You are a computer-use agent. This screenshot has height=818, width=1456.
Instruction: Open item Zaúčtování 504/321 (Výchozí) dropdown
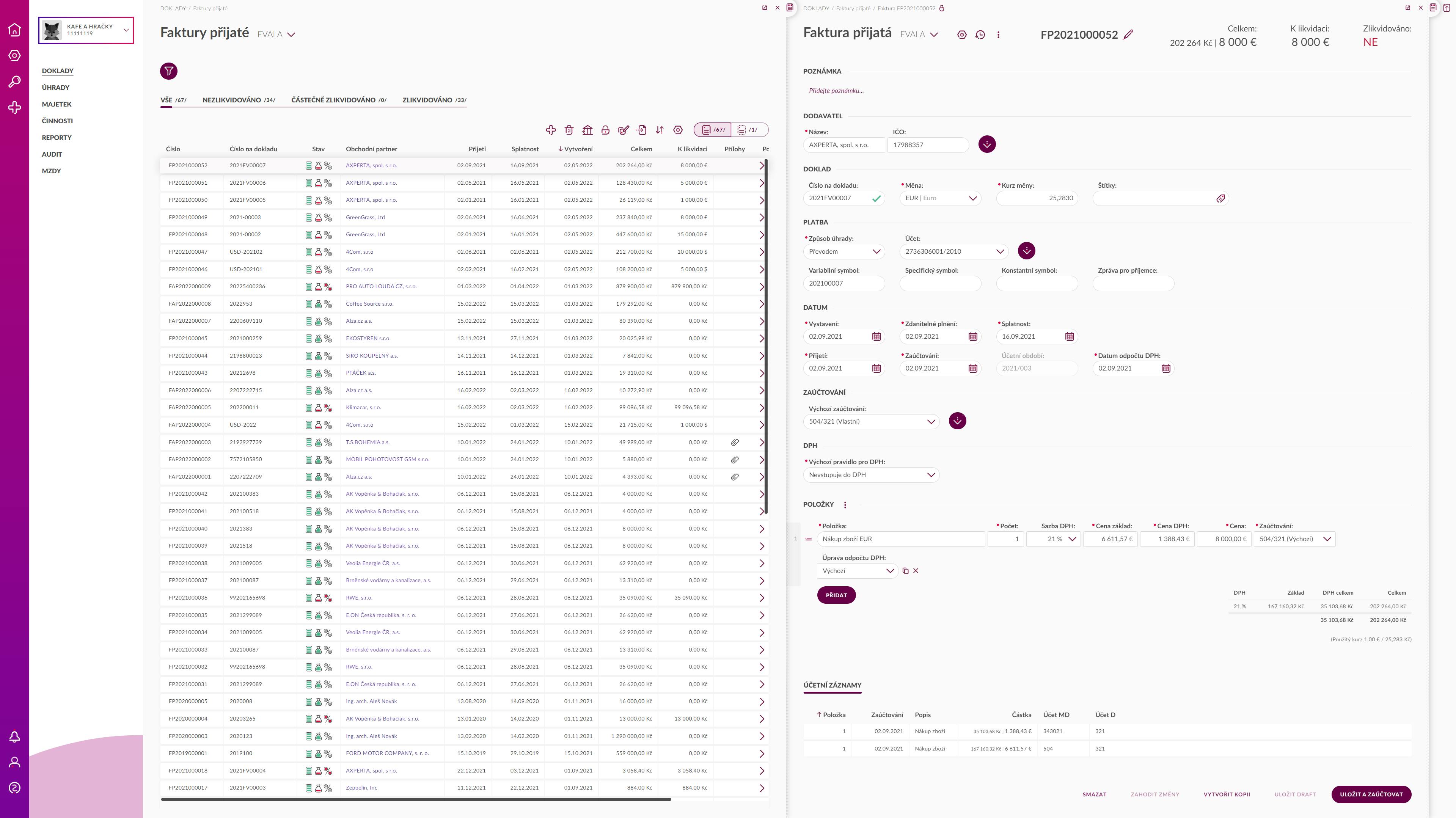1294,539
